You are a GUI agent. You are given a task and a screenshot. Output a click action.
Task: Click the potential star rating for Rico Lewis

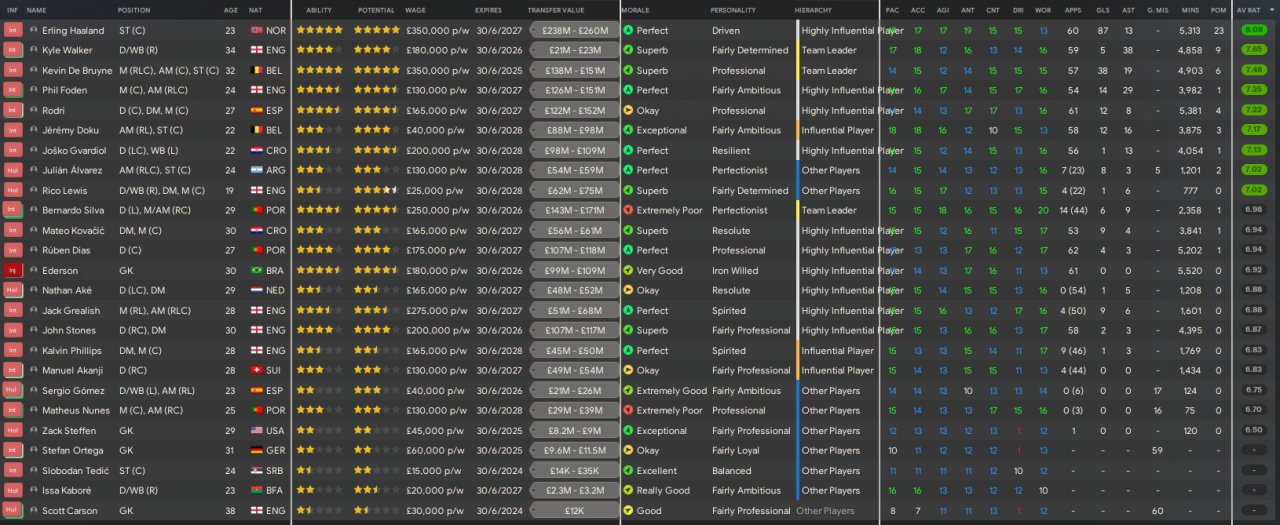click(x=376, y=190)
